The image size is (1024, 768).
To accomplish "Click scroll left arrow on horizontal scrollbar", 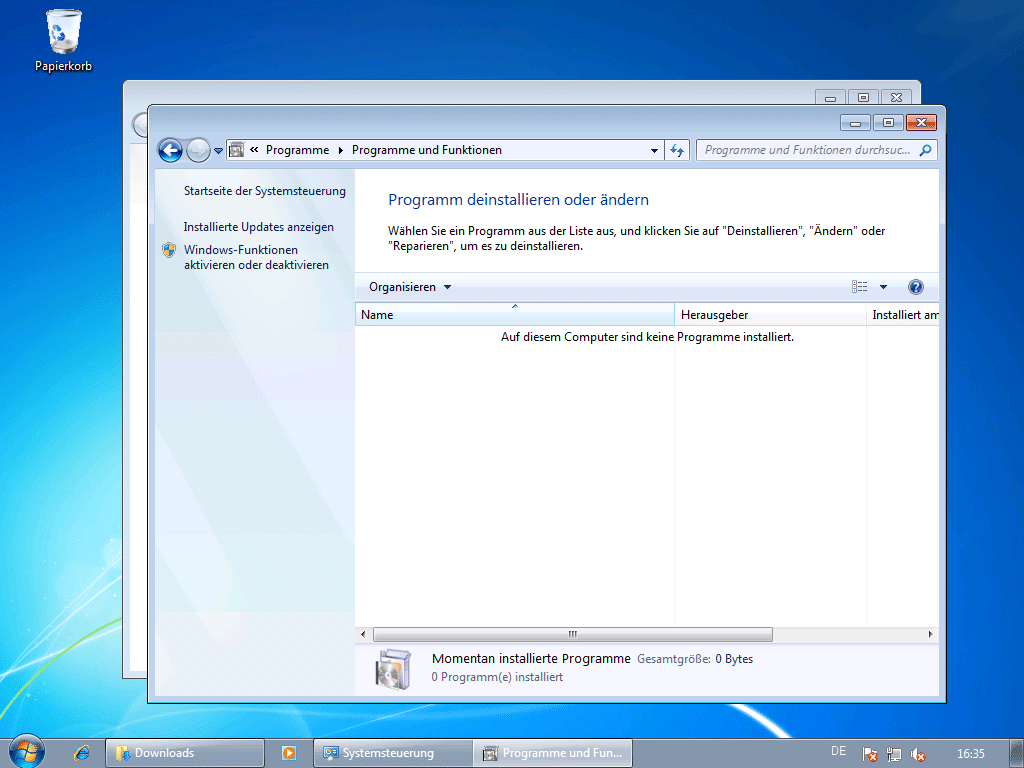I will click(363, 634).
